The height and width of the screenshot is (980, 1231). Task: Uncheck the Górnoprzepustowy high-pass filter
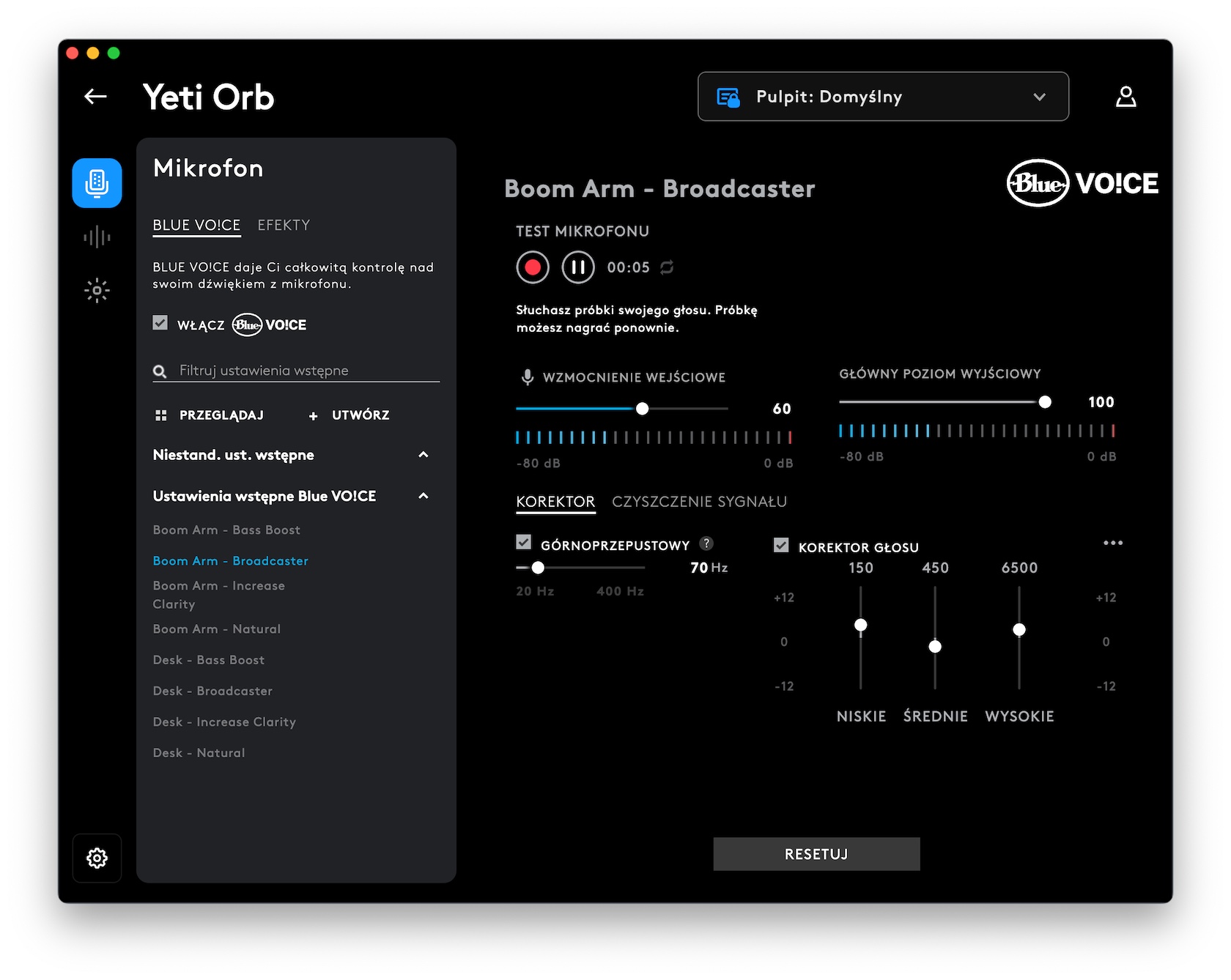coord(523,543)
